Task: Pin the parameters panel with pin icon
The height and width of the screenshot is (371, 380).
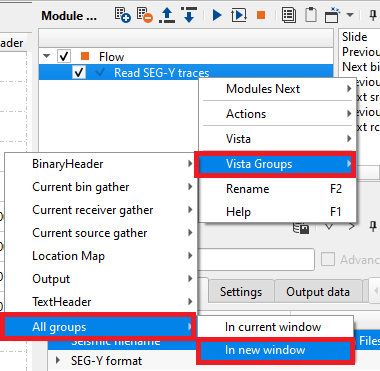Action: click(x=373, y=227)
